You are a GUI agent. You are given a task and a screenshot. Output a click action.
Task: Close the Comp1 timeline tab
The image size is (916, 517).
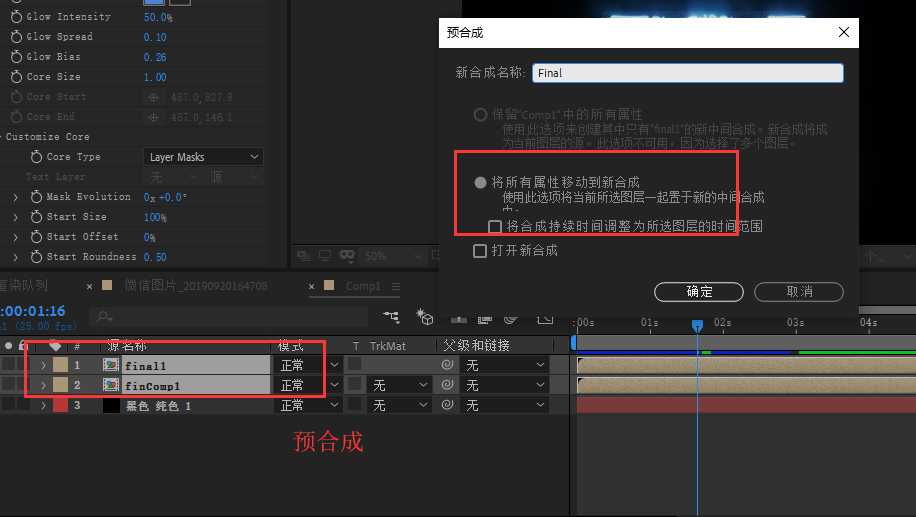point(311,286)
